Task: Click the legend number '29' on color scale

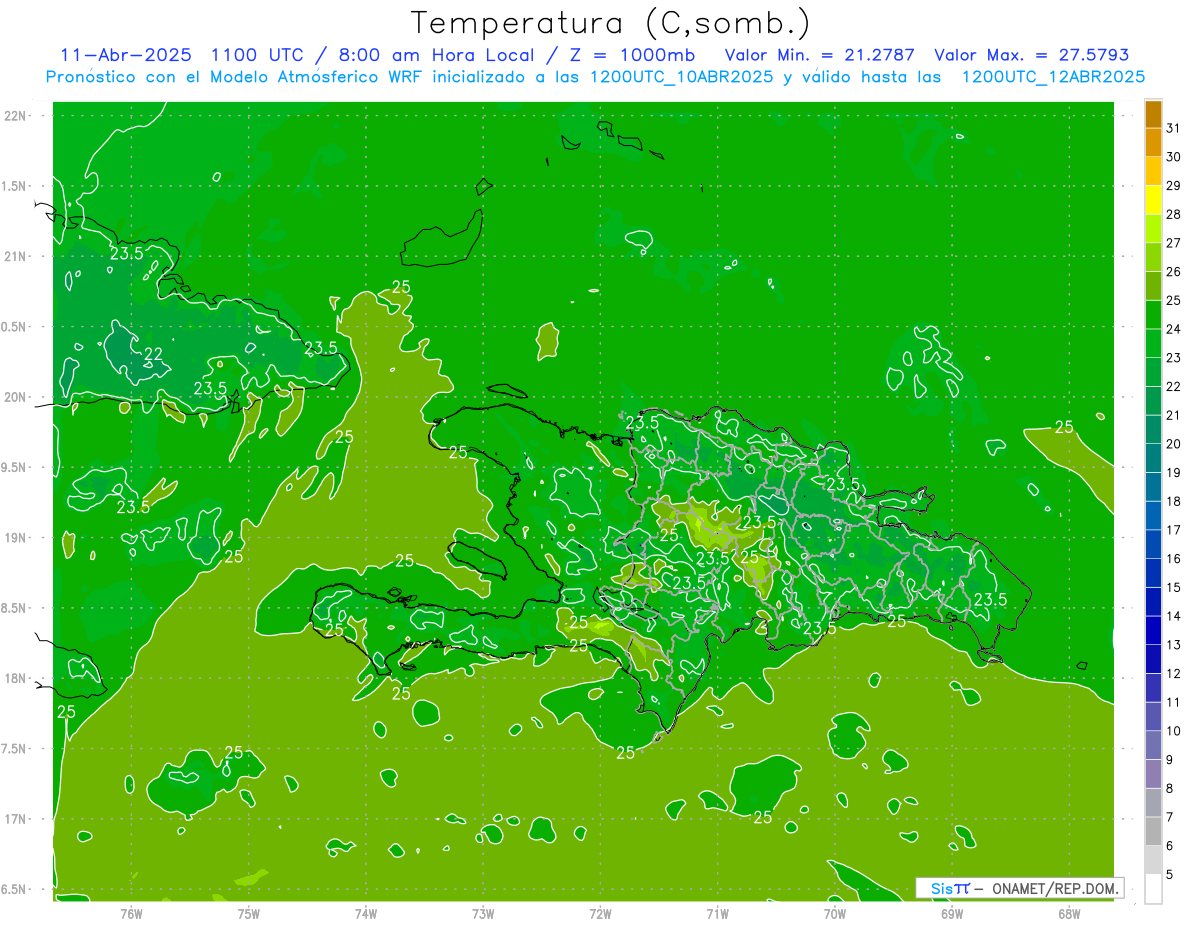Action: (x=1173, y=186)
